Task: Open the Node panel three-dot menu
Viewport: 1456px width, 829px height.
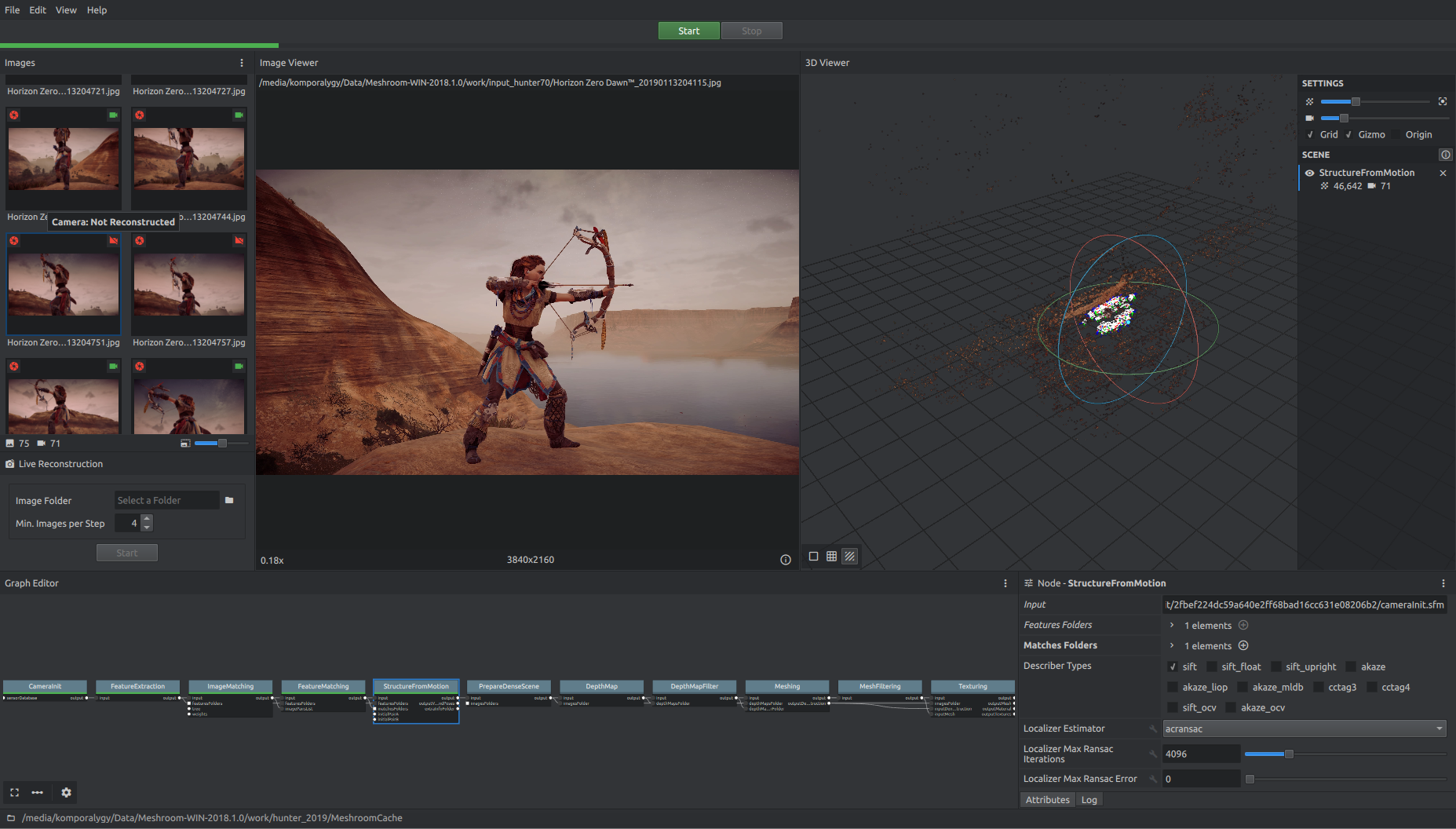Action: pyautogui.click(x=1443, y=583)
